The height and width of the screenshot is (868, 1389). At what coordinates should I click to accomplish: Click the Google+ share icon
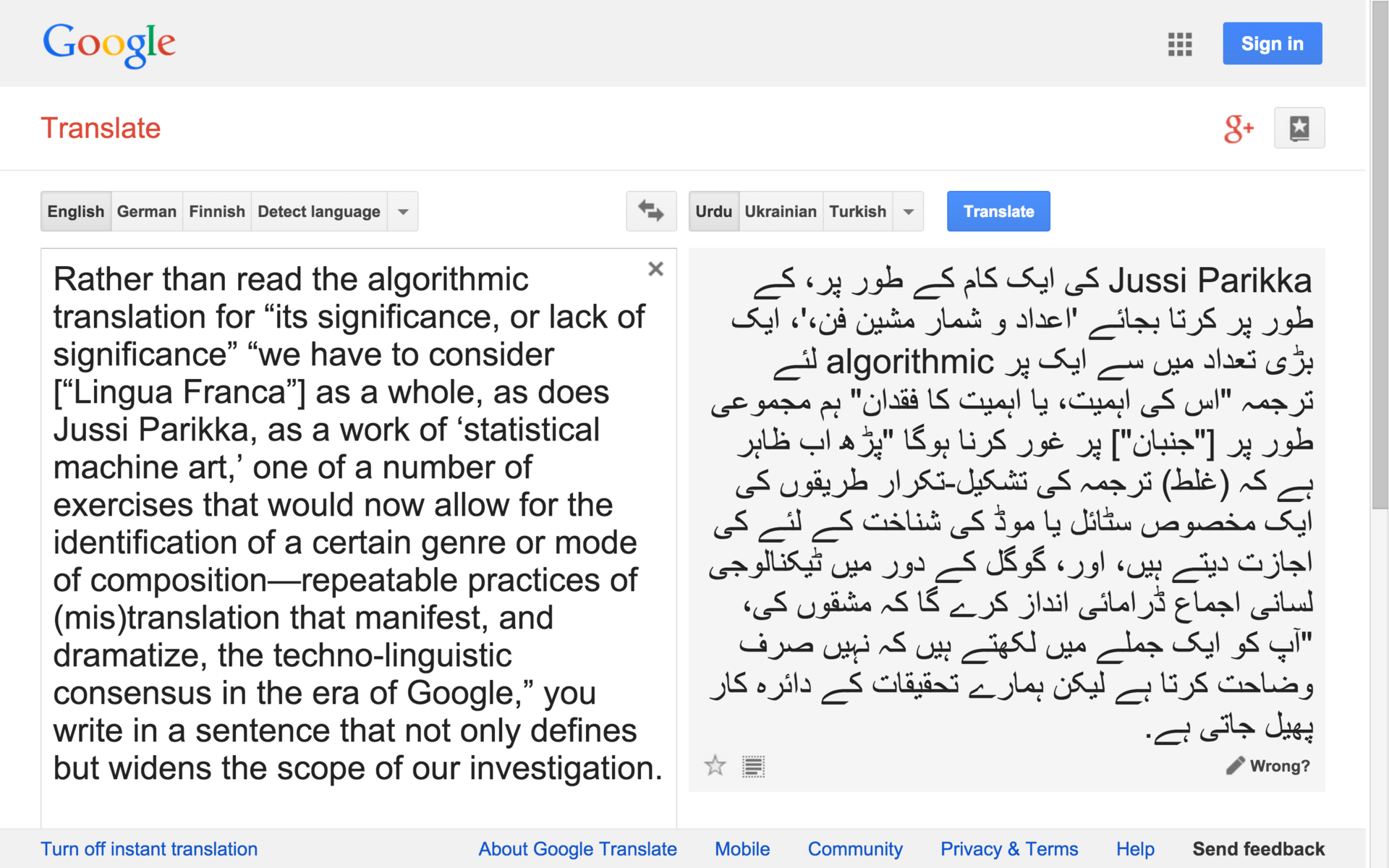tap(1238, 129)
